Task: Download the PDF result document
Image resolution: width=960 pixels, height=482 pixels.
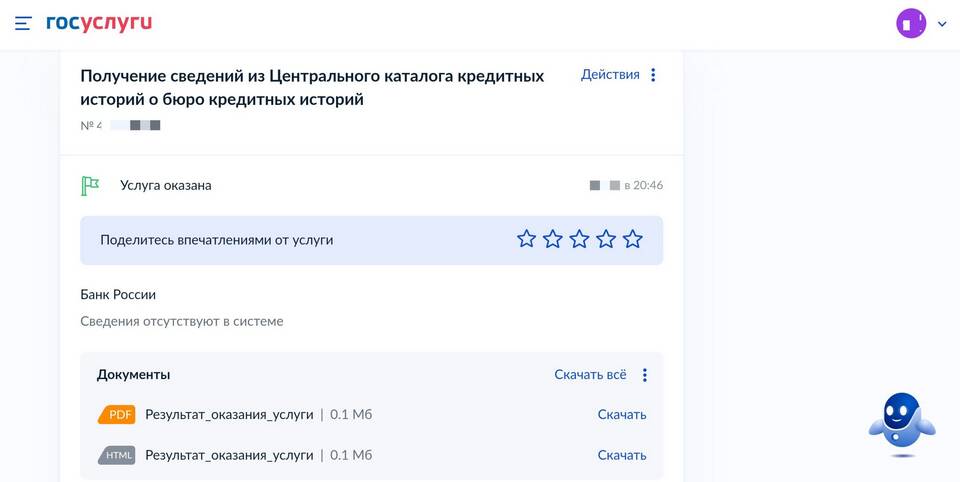Action: [621, 415]
